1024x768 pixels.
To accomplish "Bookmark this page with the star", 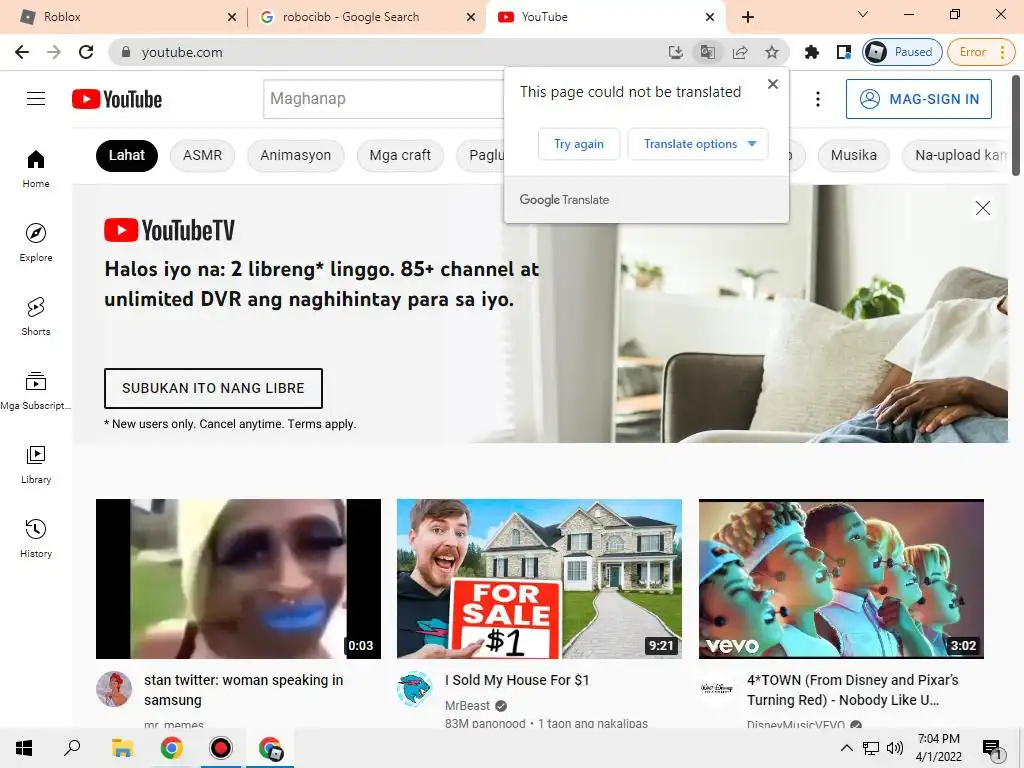I will pyautogui.click(x=771, y=52).
